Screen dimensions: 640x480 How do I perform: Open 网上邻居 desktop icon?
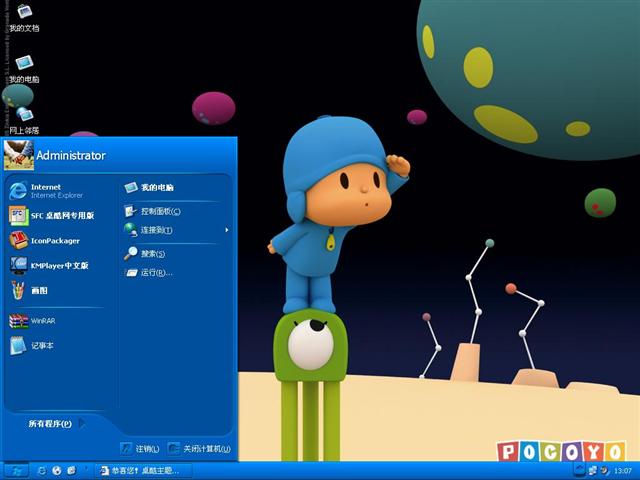point(24,120)
